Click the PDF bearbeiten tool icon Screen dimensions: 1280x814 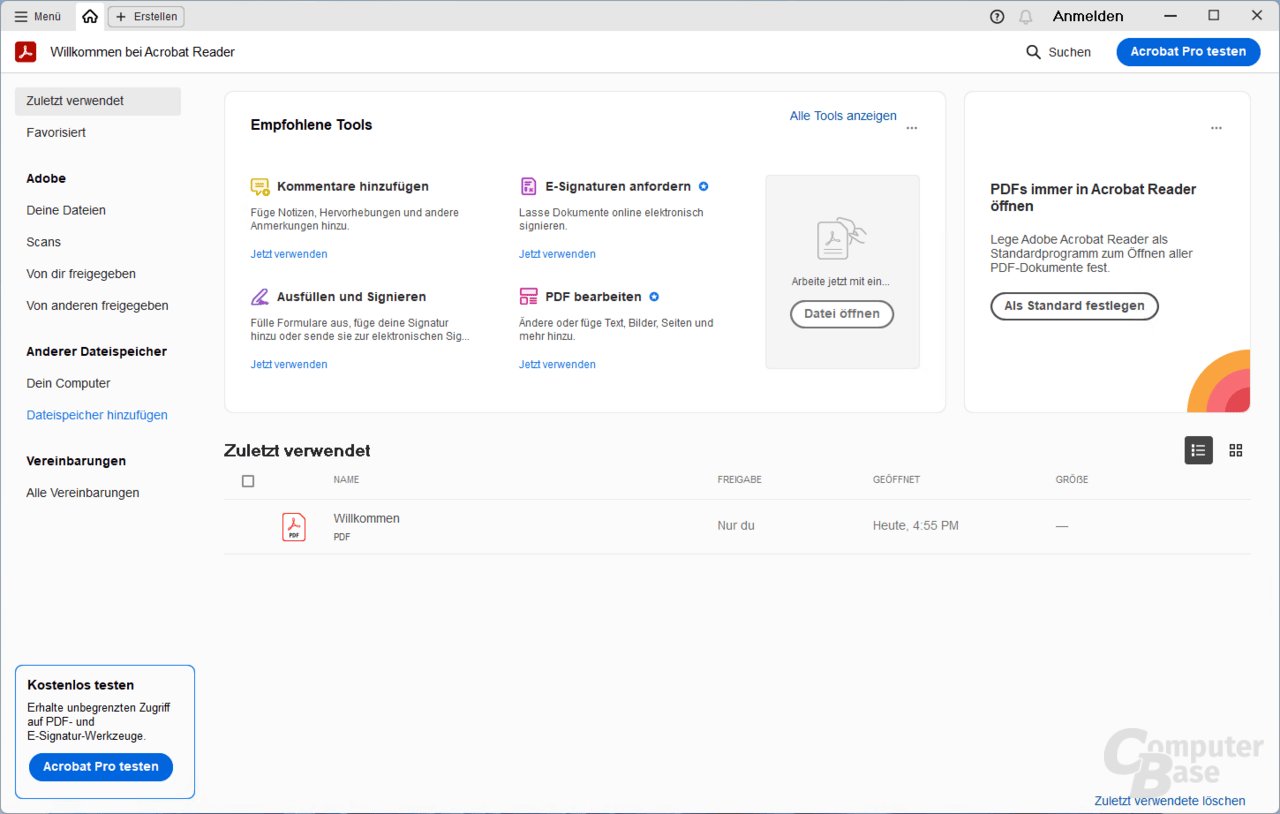(x=528, y=297)
